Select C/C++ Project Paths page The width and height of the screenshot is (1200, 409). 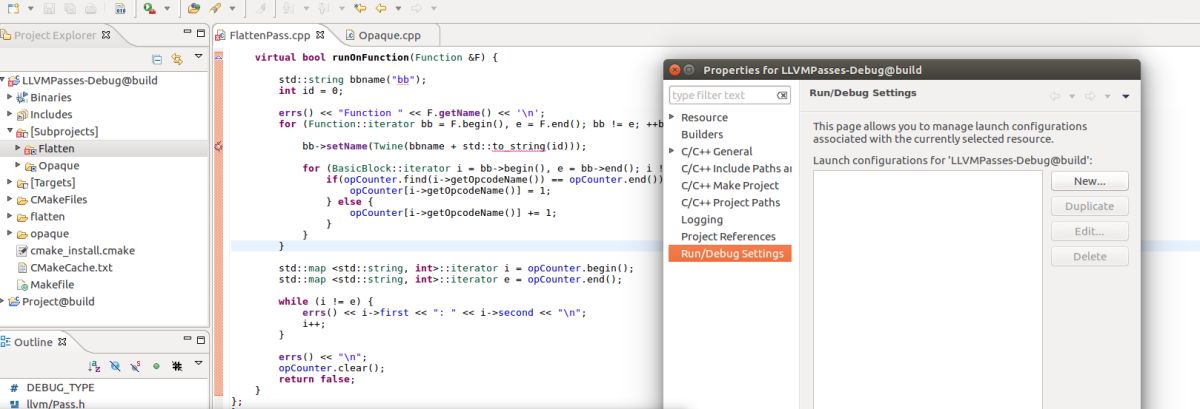click(x=730, y=202)
